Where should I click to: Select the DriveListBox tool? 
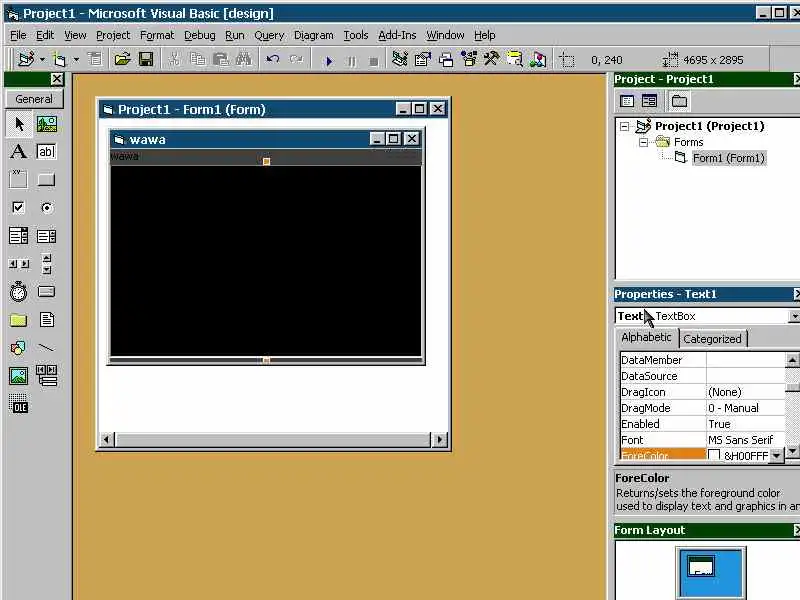(46, 292)
